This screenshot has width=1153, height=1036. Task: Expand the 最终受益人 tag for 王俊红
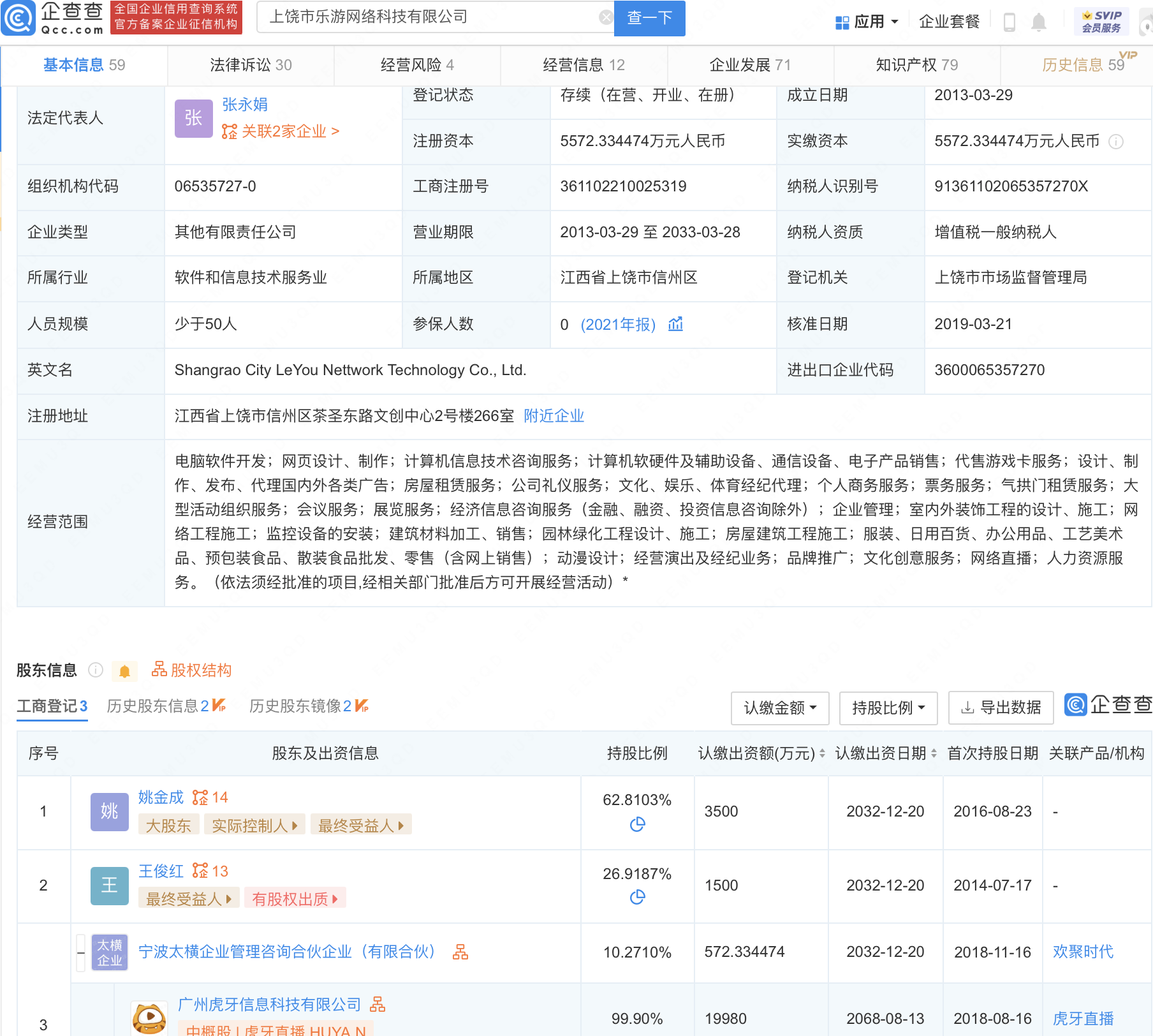click(189, 899)
